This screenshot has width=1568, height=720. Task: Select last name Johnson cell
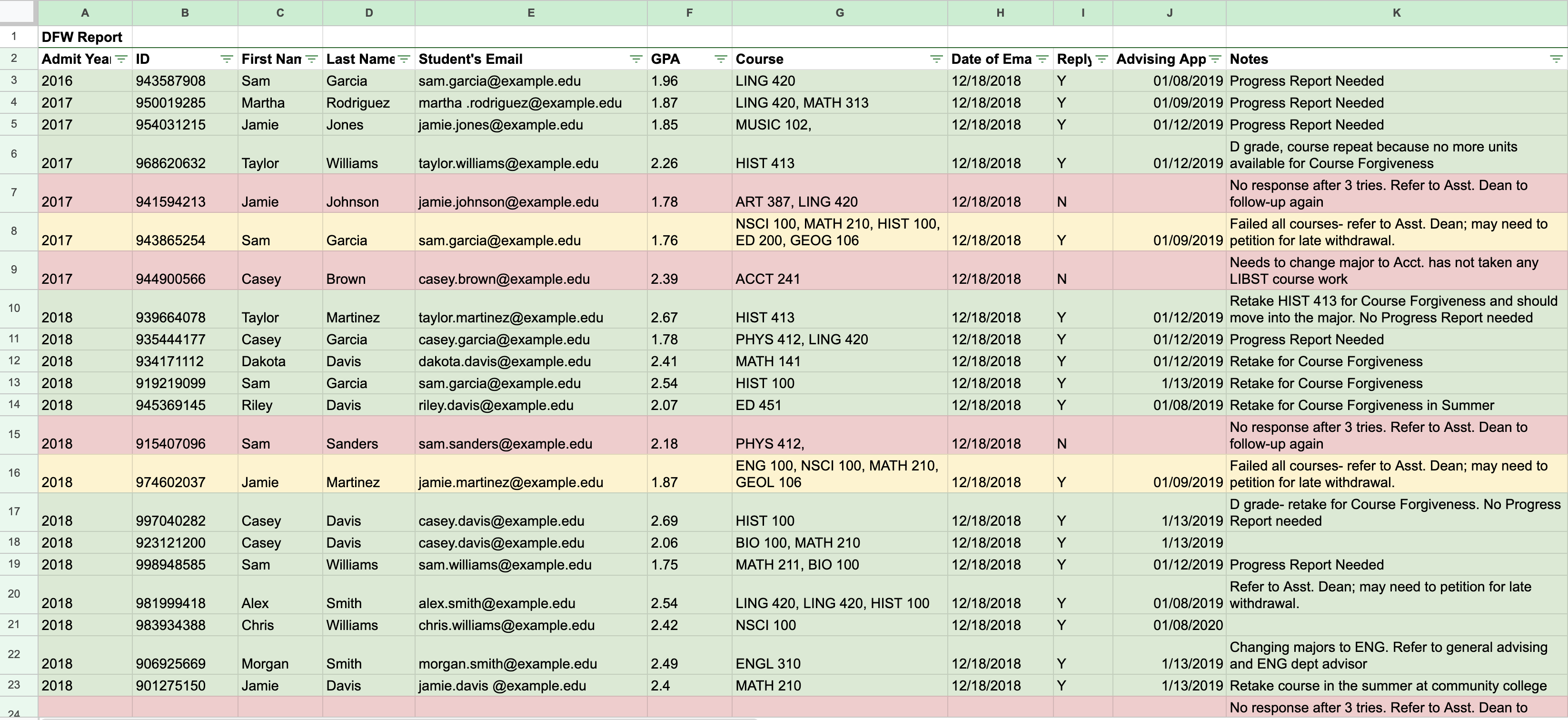(369, 193)
